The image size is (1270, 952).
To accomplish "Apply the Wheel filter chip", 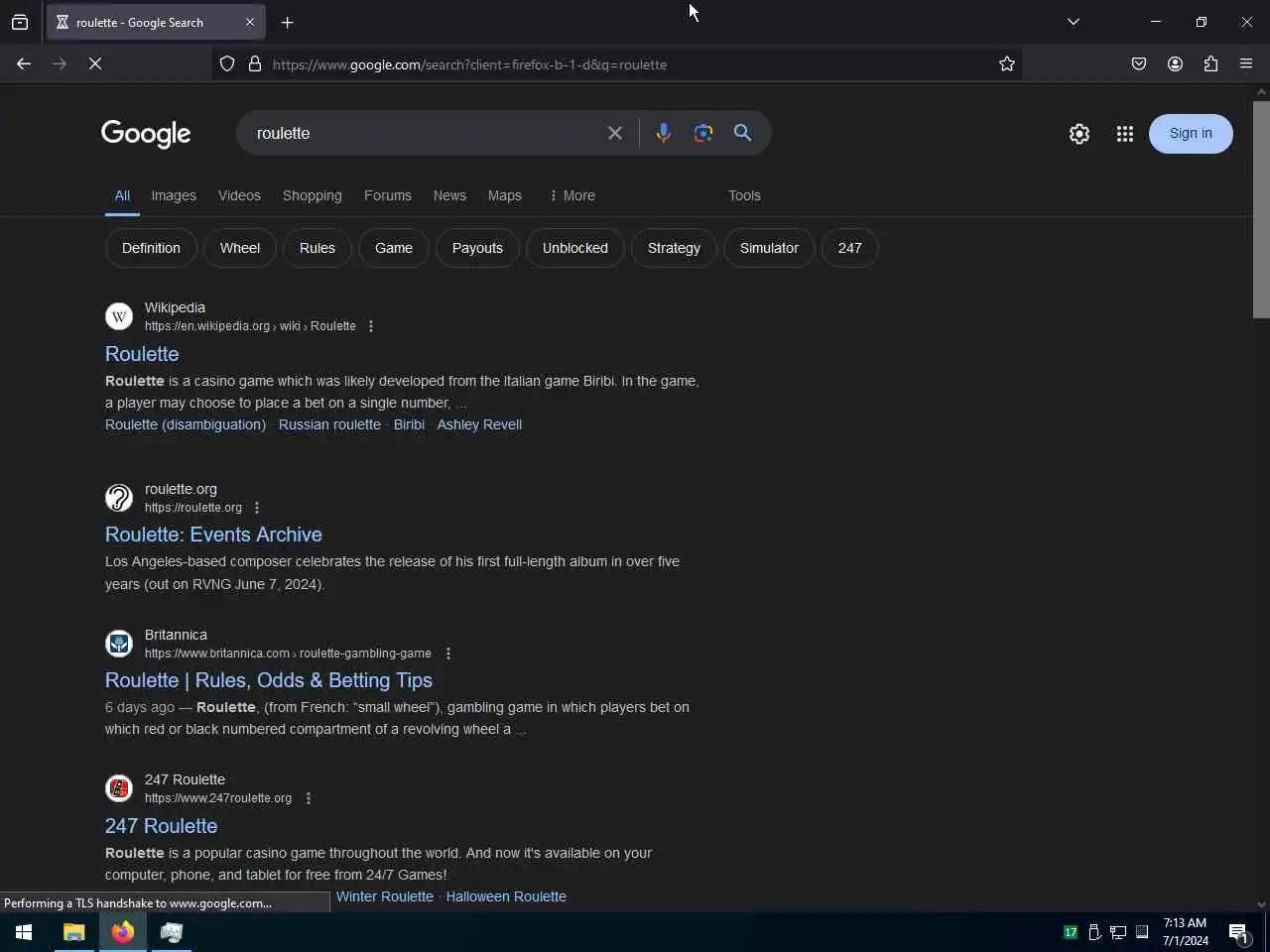I will coord(240,248).
